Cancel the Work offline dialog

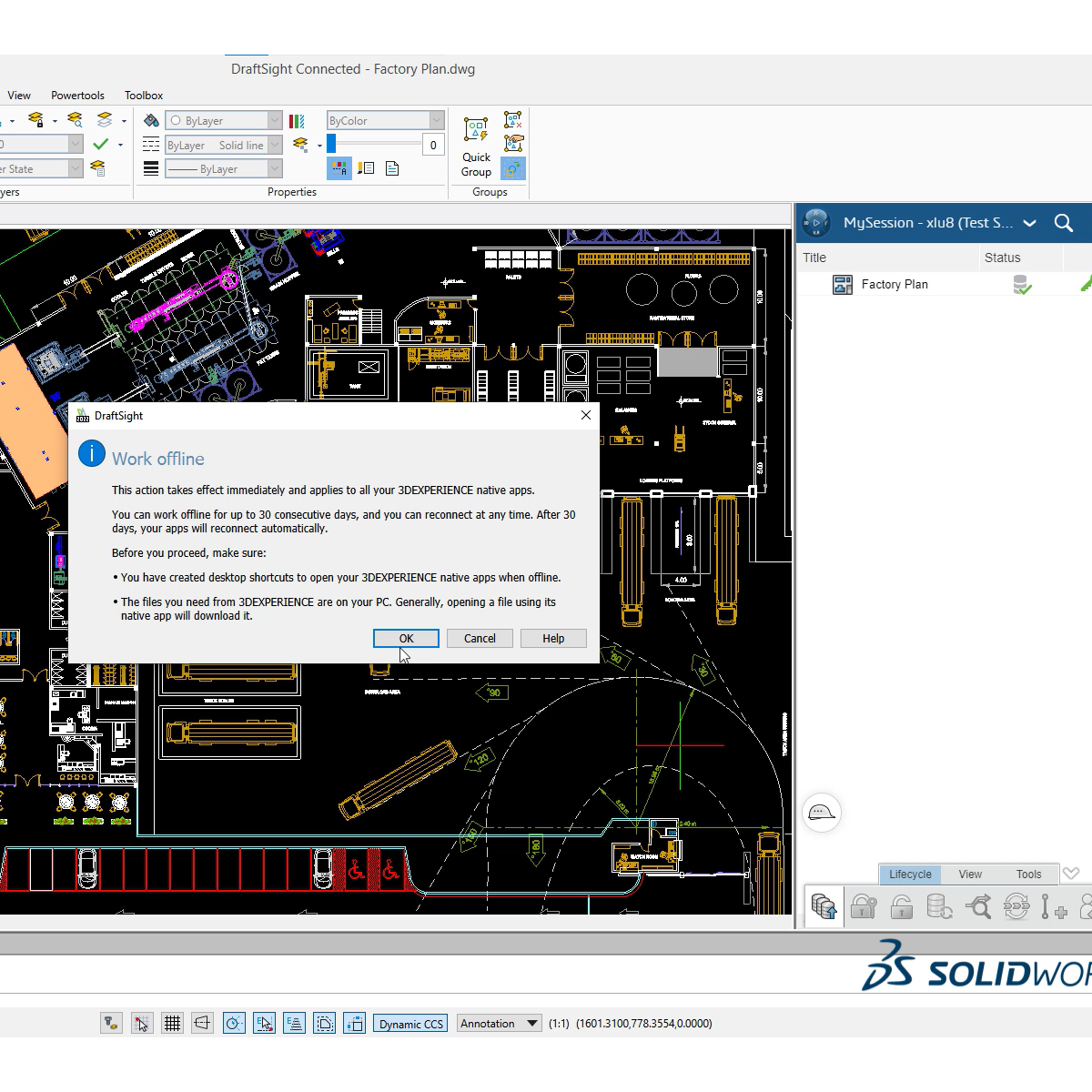pos(479,638)
